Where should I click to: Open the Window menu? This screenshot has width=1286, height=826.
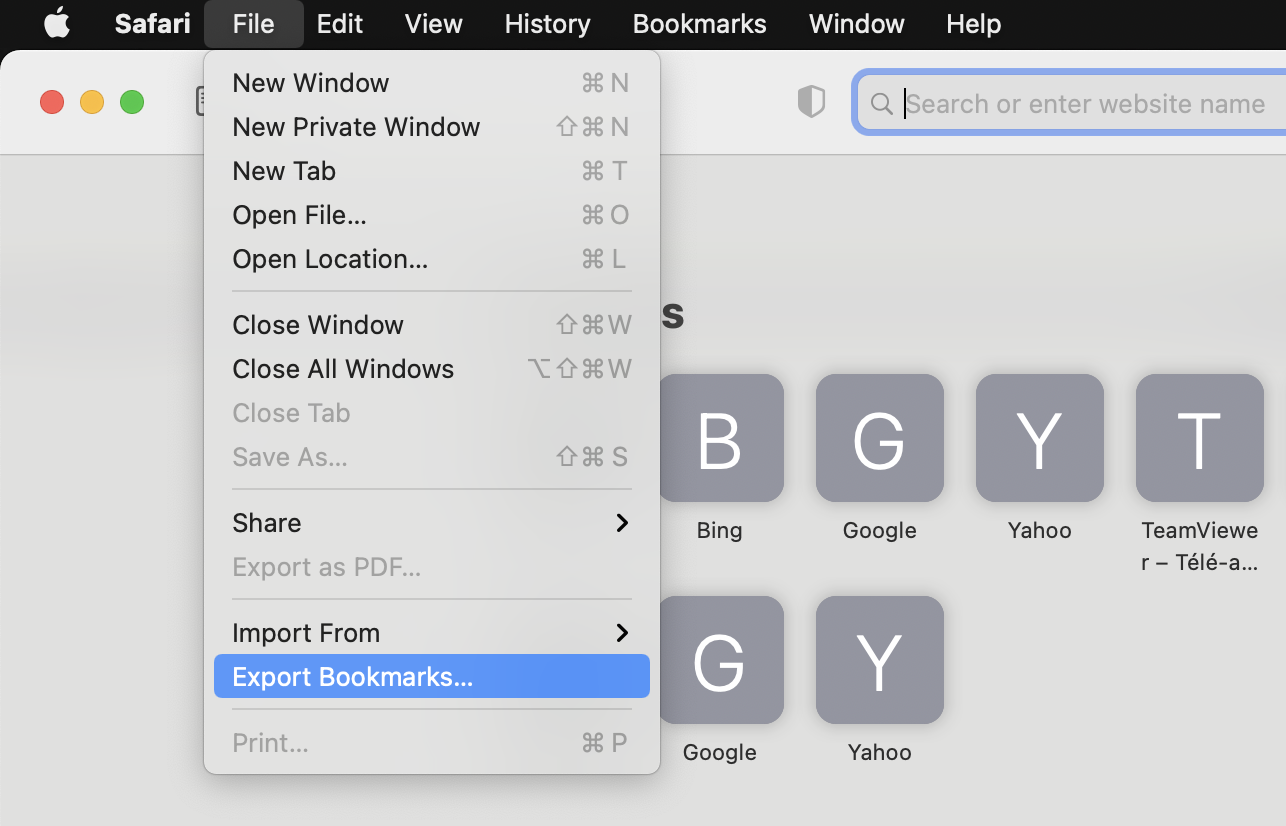(x=856, y=23)
